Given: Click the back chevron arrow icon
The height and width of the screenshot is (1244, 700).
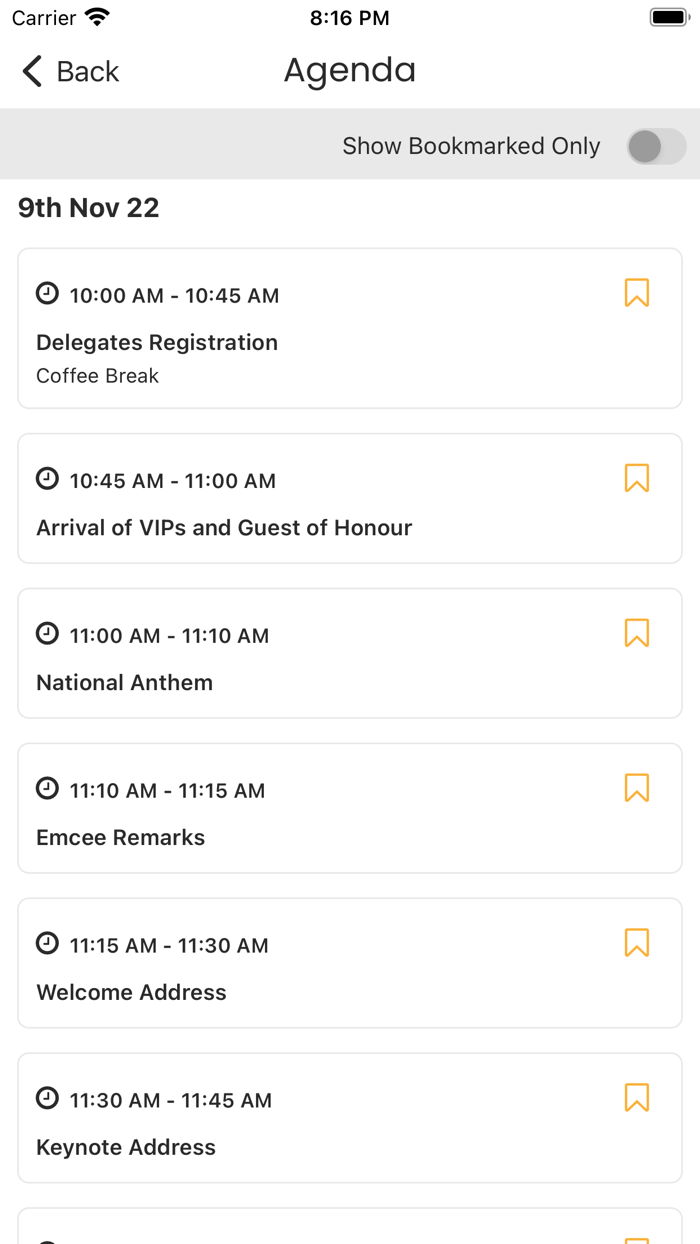Looking at the screenshot, I should click(32, 71).
